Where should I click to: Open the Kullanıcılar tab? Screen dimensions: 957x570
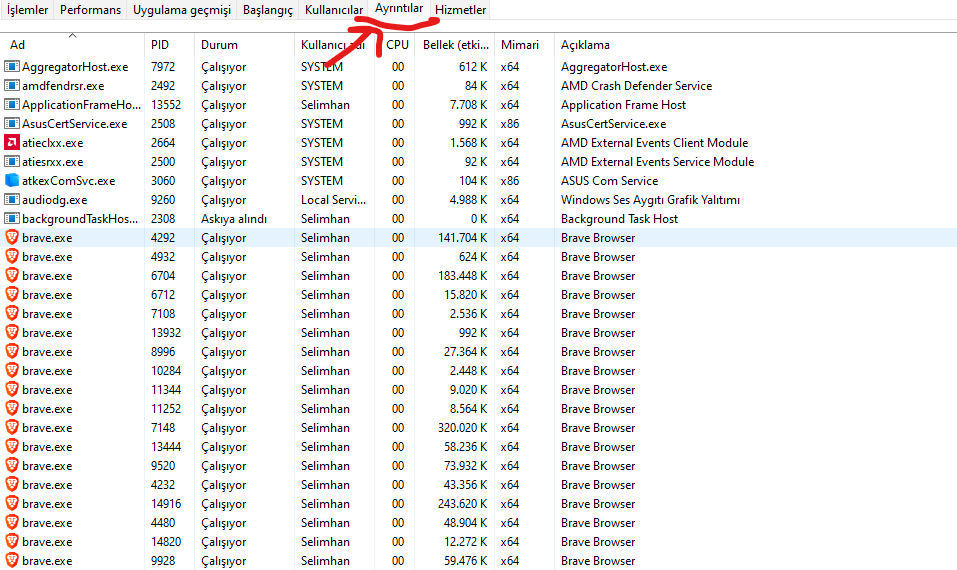click(334, 10)
